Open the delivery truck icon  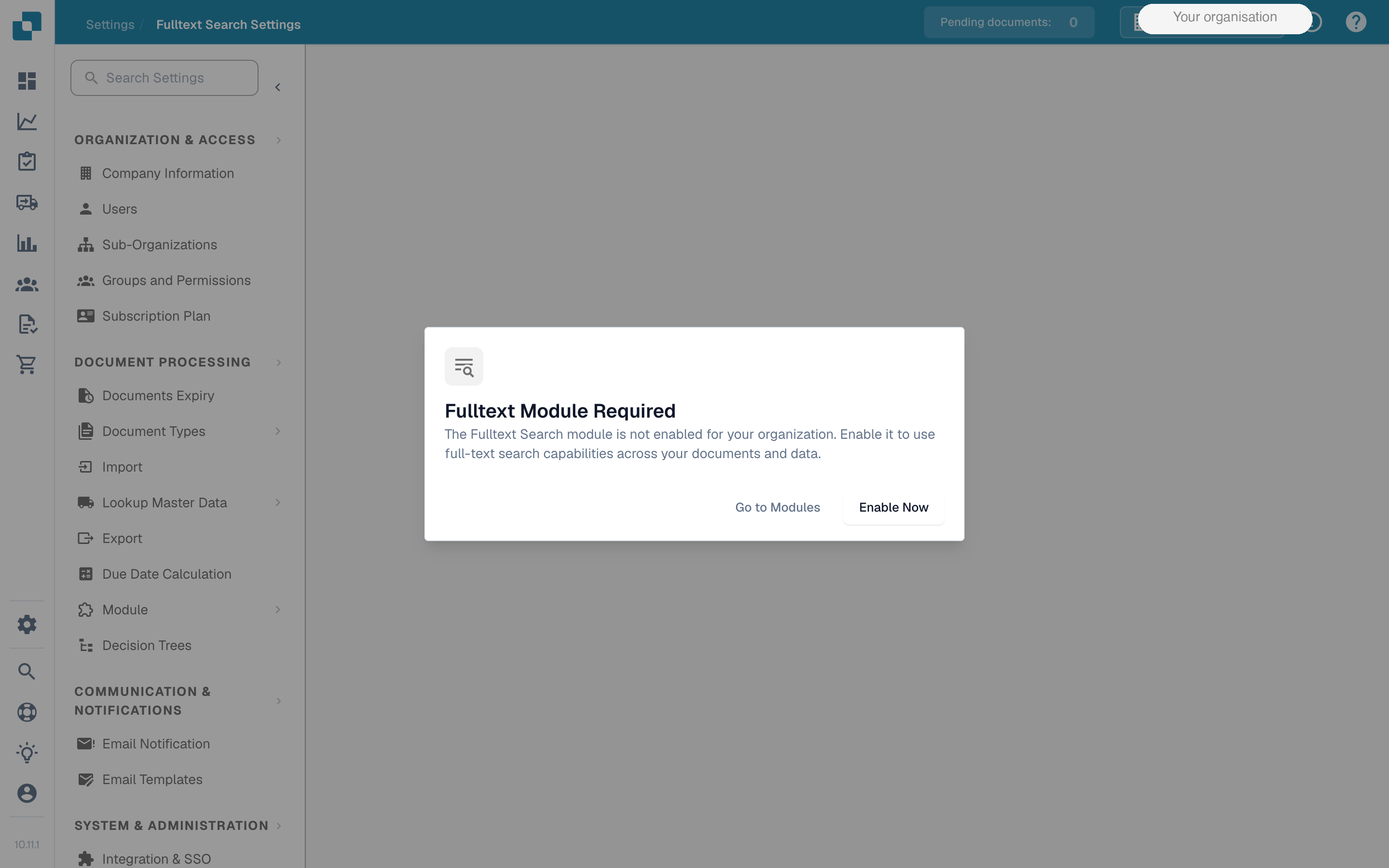click(x=27, y=203)
